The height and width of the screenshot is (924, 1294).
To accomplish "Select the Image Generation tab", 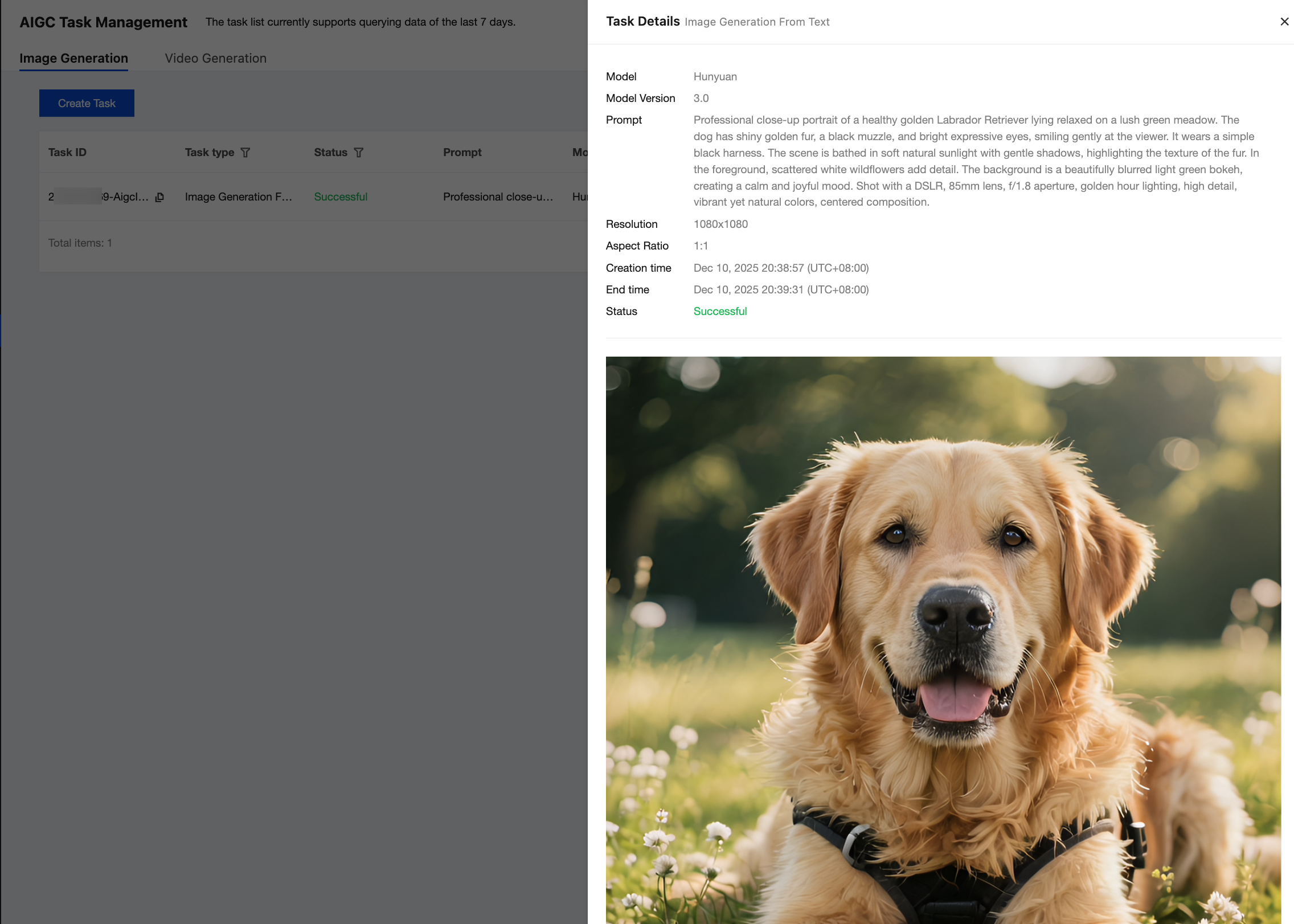I will [73, 58].
